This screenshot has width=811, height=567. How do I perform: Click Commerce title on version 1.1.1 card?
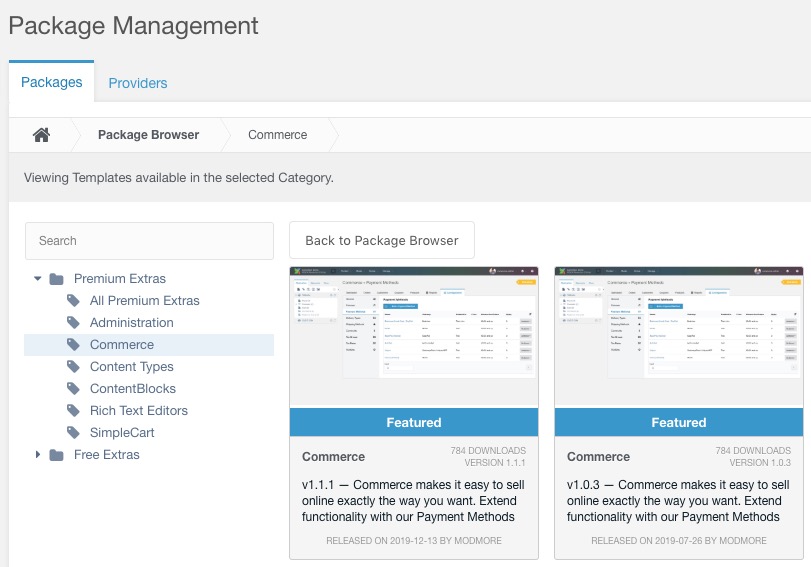[333, 457]
